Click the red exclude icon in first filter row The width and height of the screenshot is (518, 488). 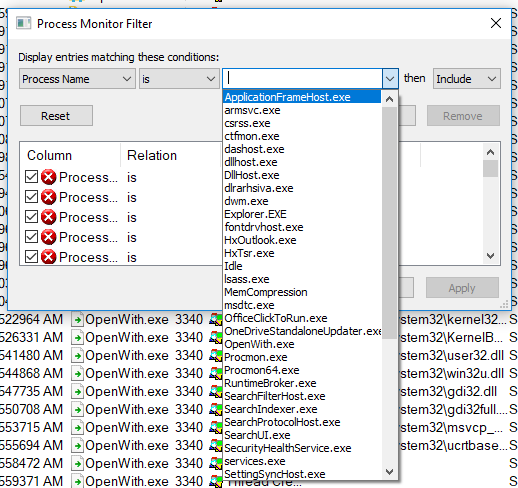[x=49, y=177]
